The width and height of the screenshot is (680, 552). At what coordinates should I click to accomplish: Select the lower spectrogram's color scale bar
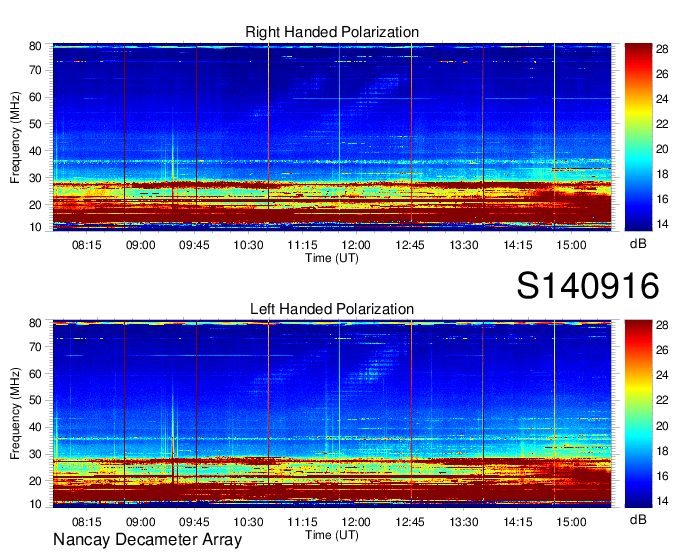pos(638,414)
